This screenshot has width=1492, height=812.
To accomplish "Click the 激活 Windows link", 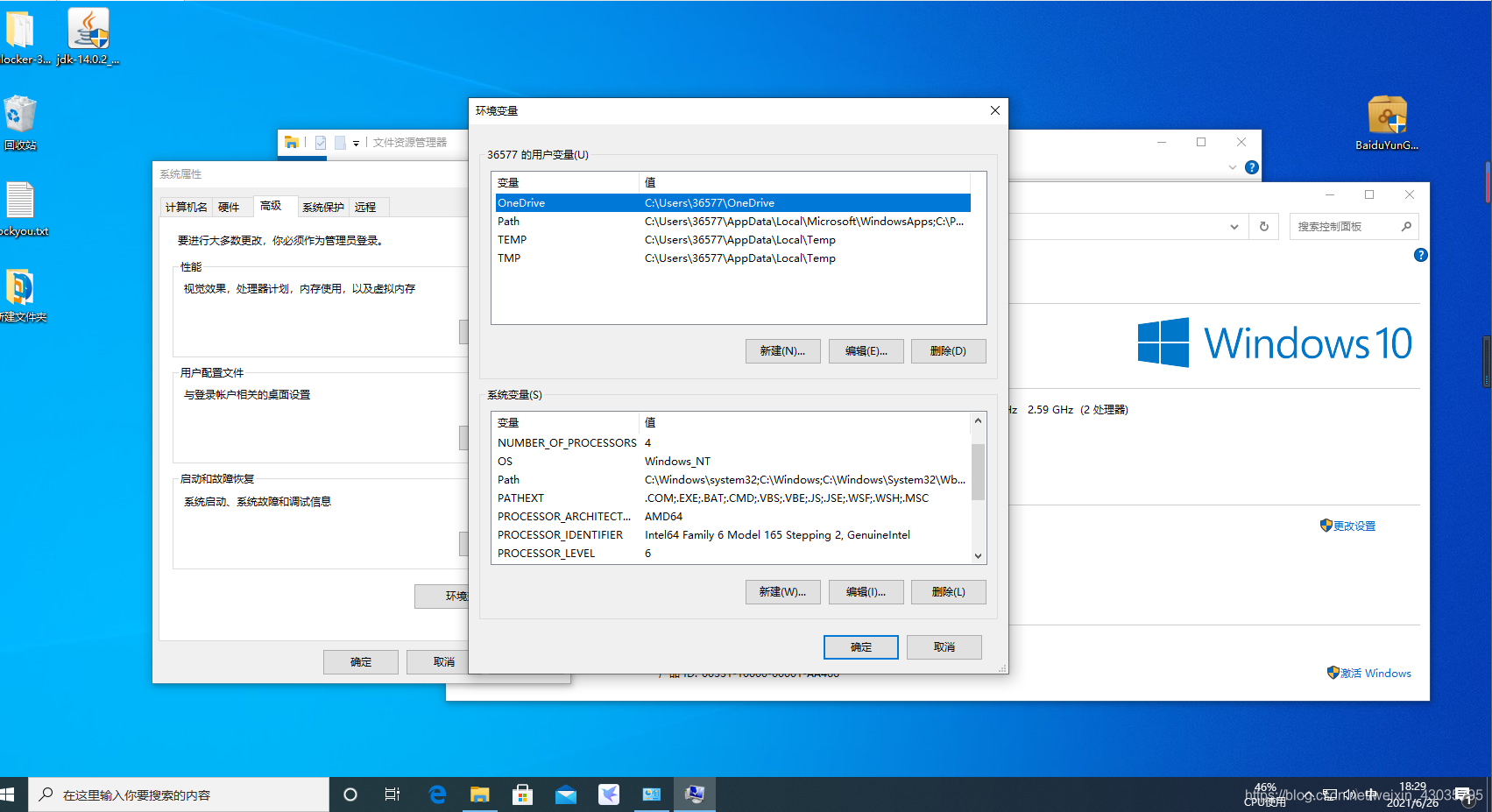I will pos(1375,673).
